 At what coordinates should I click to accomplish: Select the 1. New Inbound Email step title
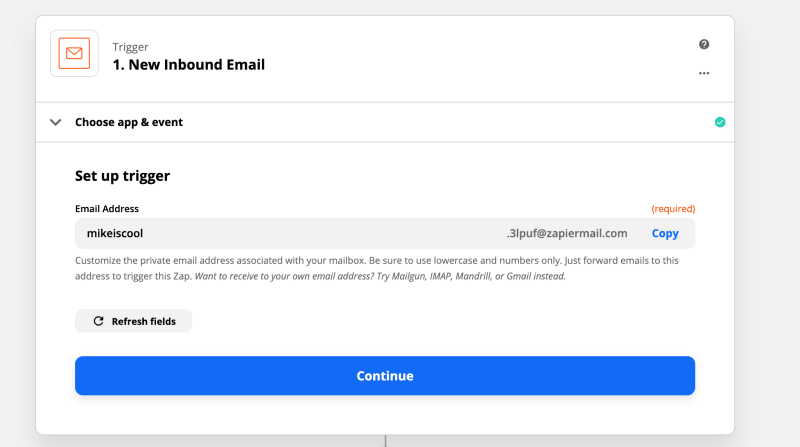click(x=189, y=65)
